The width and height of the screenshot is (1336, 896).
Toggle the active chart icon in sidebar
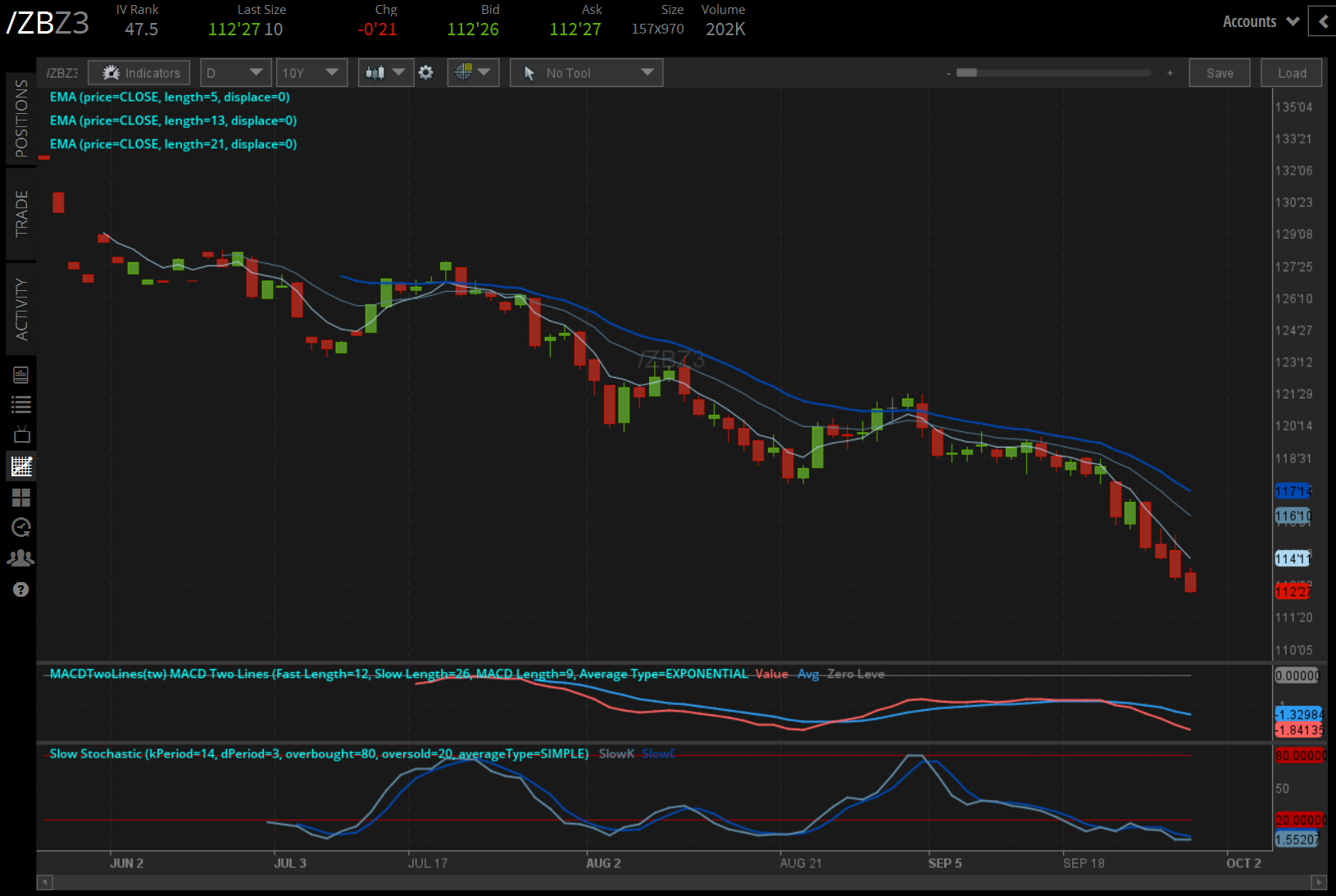(20, 466)
